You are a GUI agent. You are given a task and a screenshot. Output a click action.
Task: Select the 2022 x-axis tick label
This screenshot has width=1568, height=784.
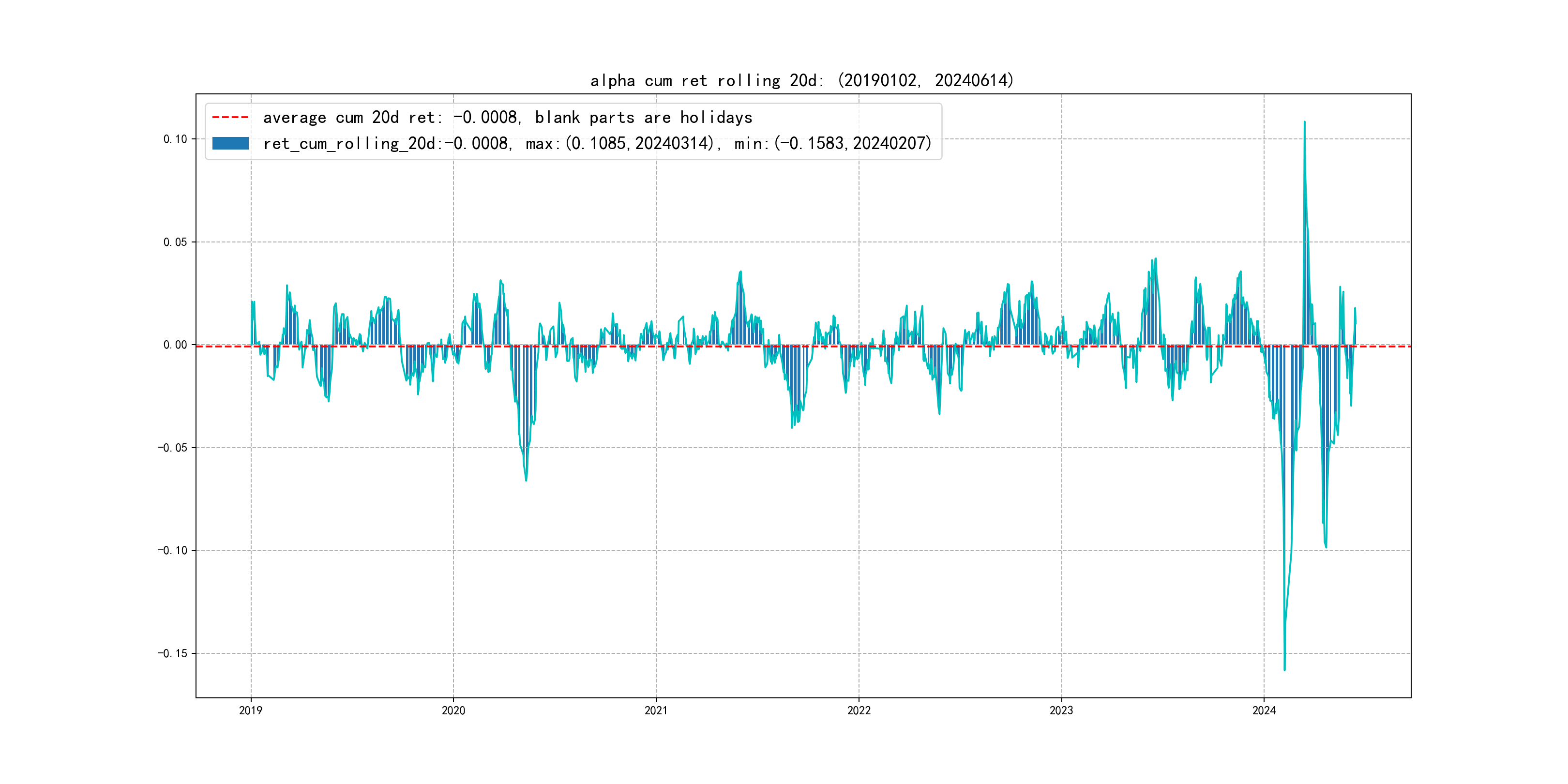click(859, 710)
